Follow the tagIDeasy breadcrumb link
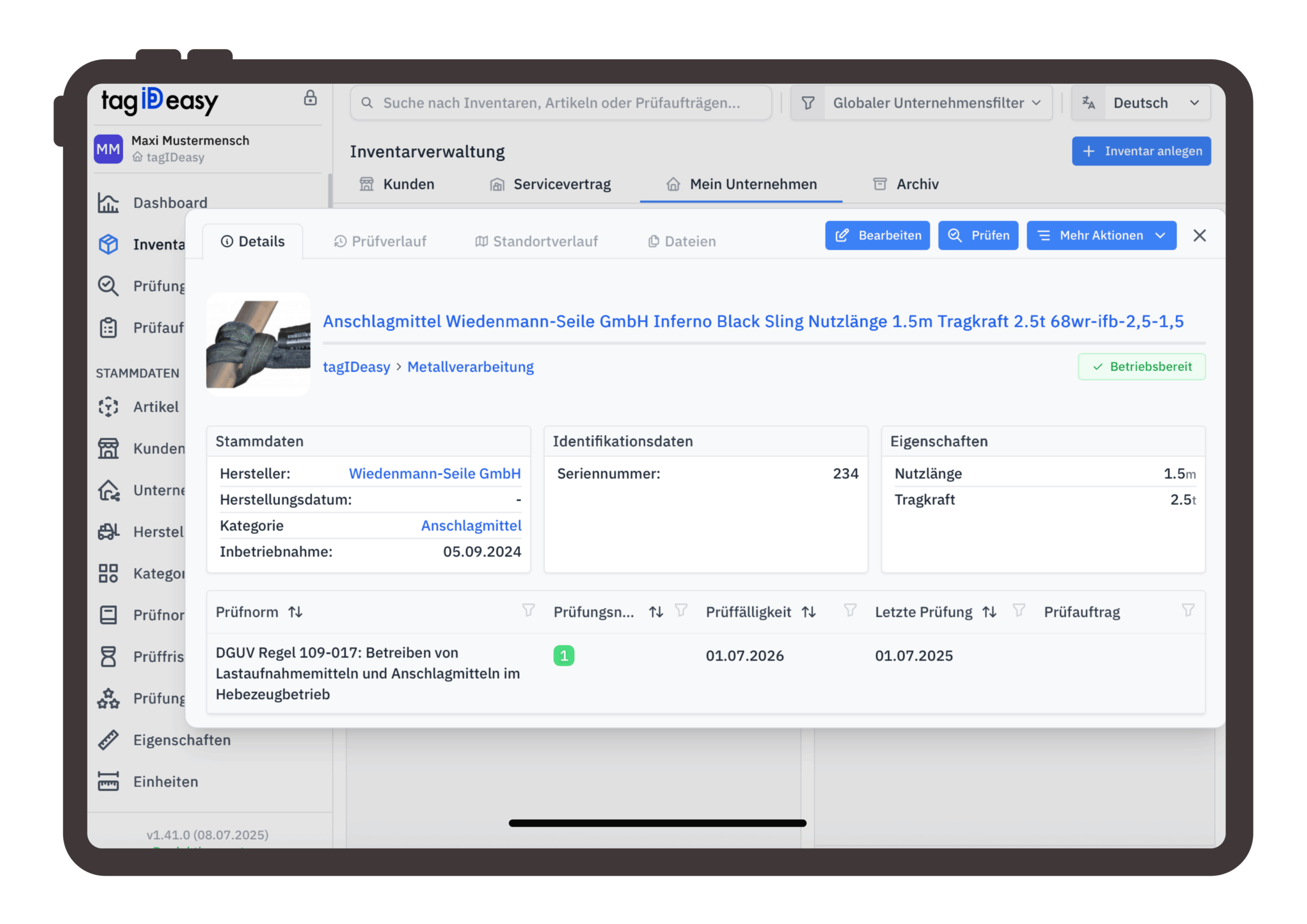Screen dimensions: 1307x924 (356, 367)
